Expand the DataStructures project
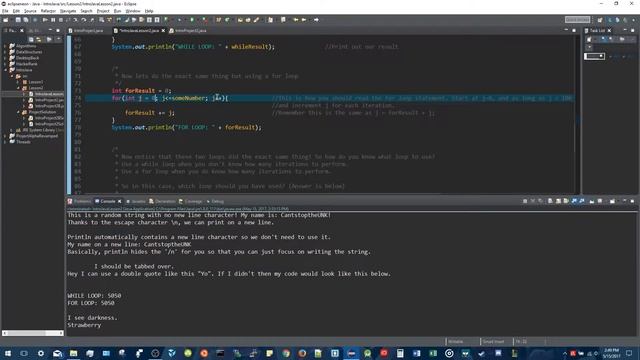 pos(5,52)
